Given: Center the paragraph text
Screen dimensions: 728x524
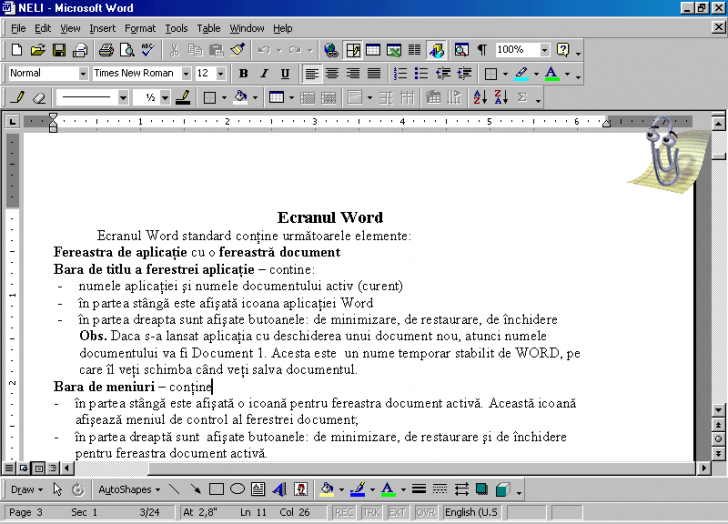Looking at the screenshot, I should 332,73.
